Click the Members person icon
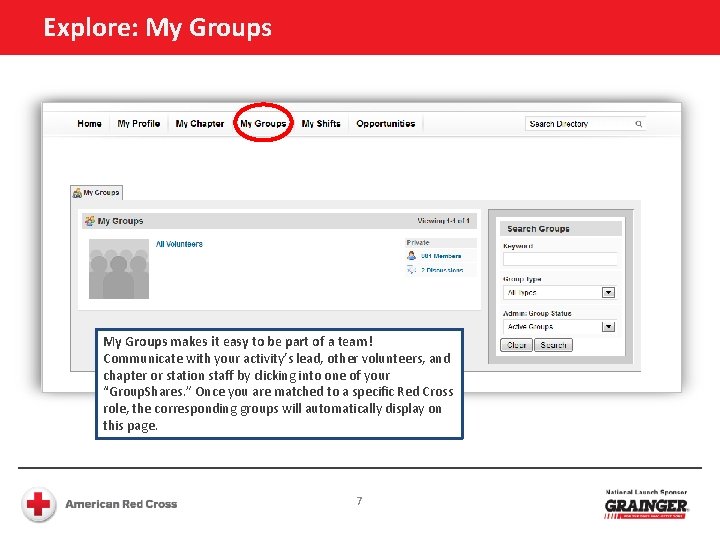The image size is (720, 540). pos(411,256)
